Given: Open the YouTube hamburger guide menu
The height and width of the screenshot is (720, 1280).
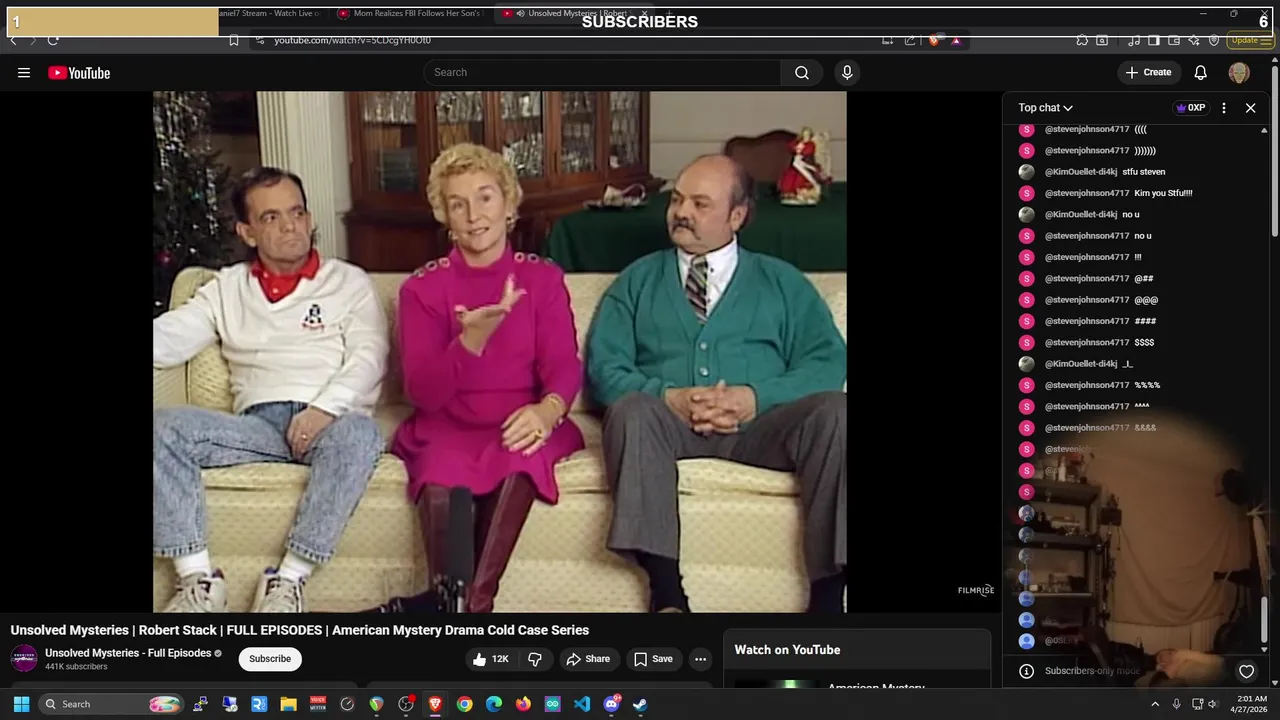Looking at the screenshot, I should [x=24, y=73].
